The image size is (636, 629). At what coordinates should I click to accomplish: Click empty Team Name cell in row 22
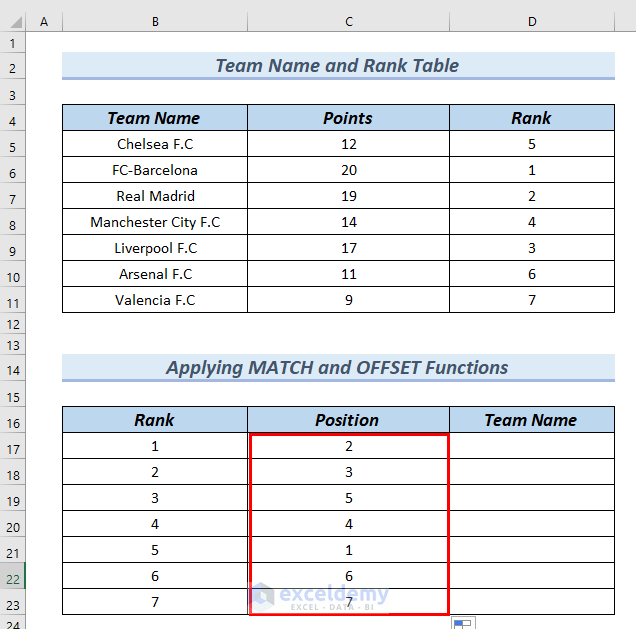532,575
